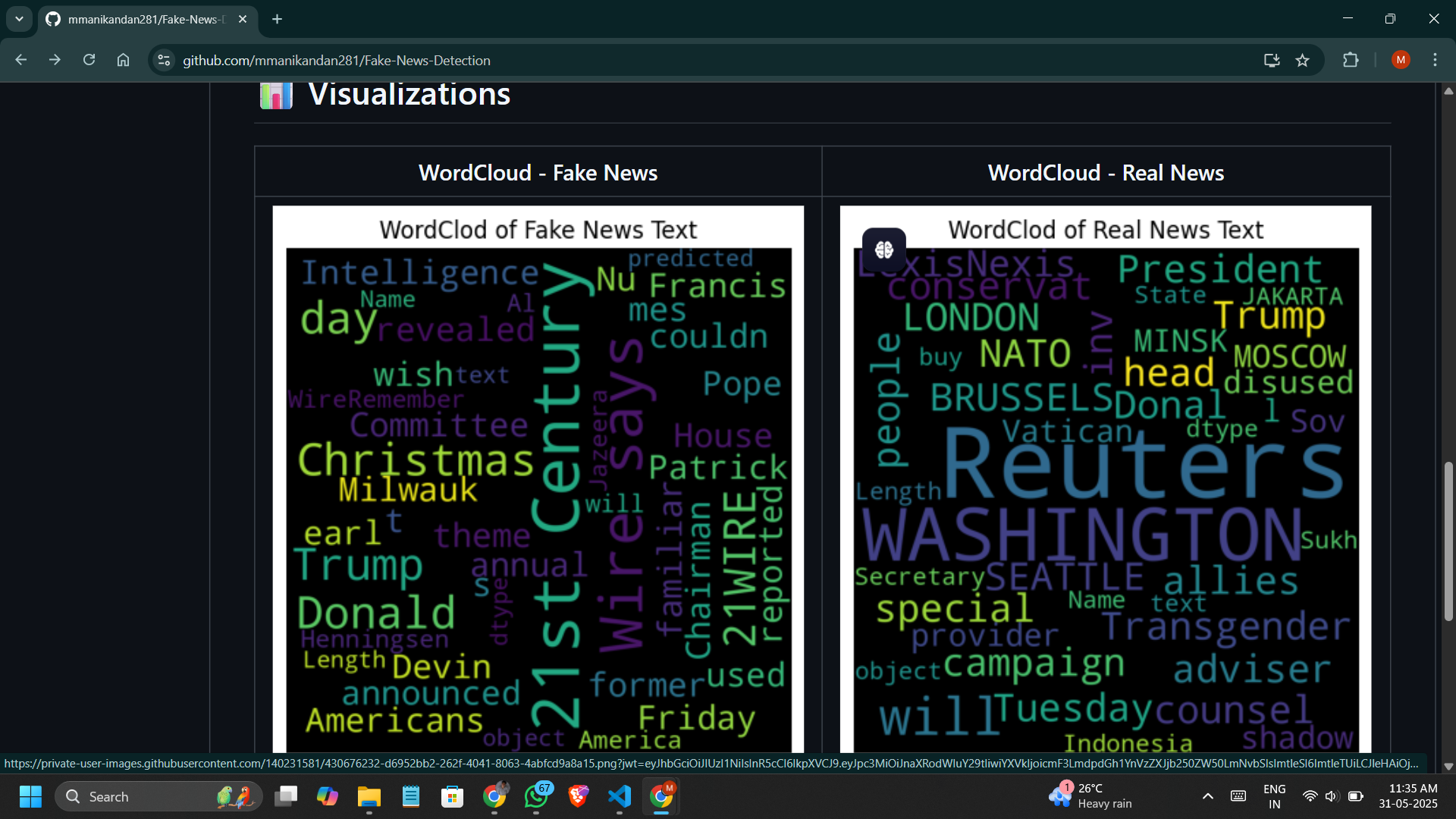The width and height of the screenshot is (1456, 819).
Task: Open File Explorer from the taskbar
Action: [x=369, y=796]
